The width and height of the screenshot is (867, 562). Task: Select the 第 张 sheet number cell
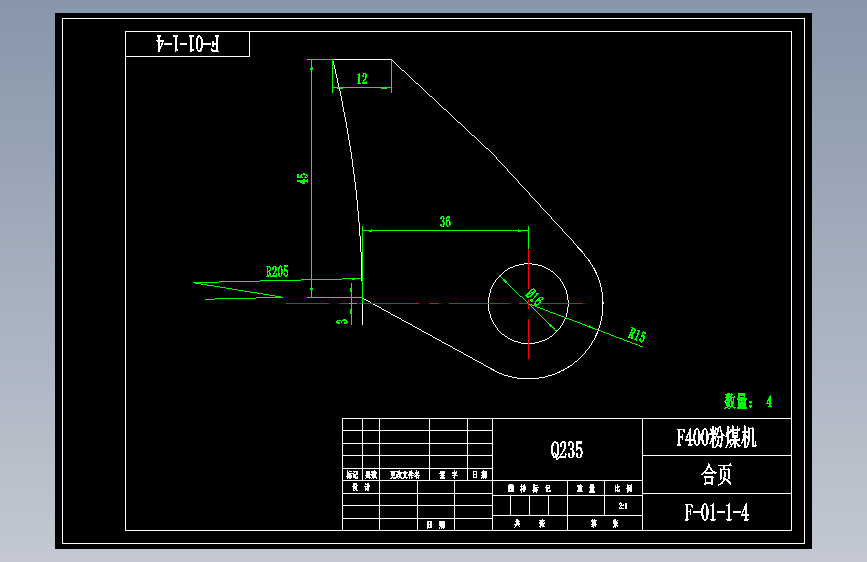[604, 523]
